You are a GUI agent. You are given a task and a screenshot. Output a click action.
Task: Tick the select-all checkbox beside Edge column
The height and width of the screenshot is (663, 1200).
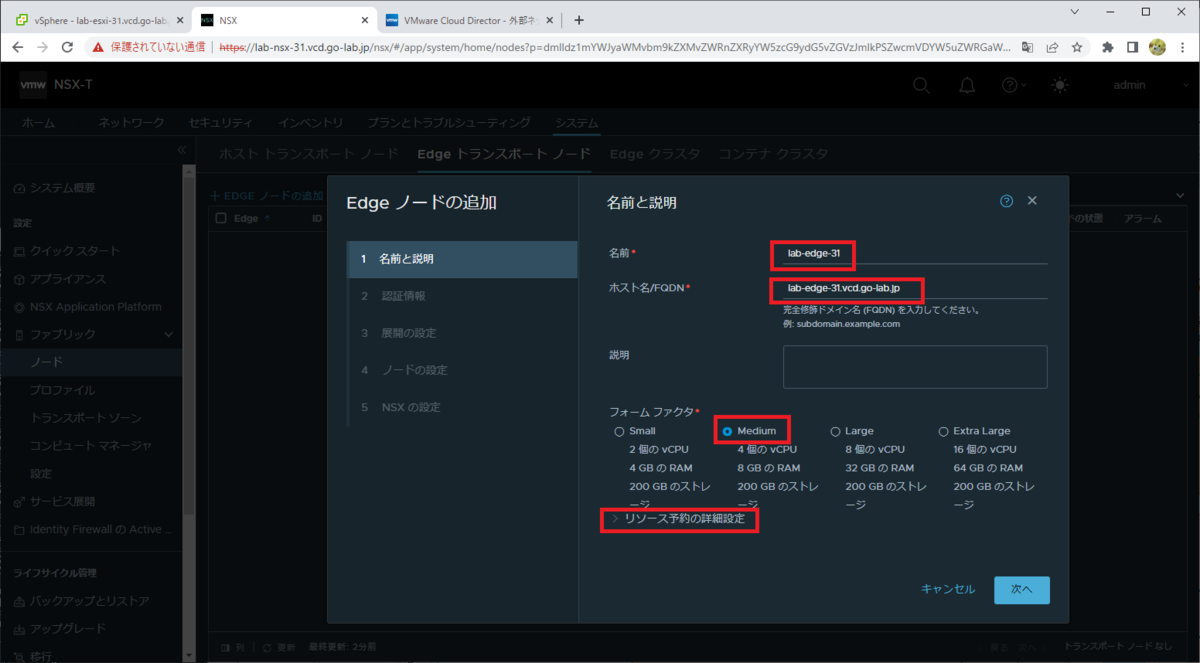tap(222, 218)
